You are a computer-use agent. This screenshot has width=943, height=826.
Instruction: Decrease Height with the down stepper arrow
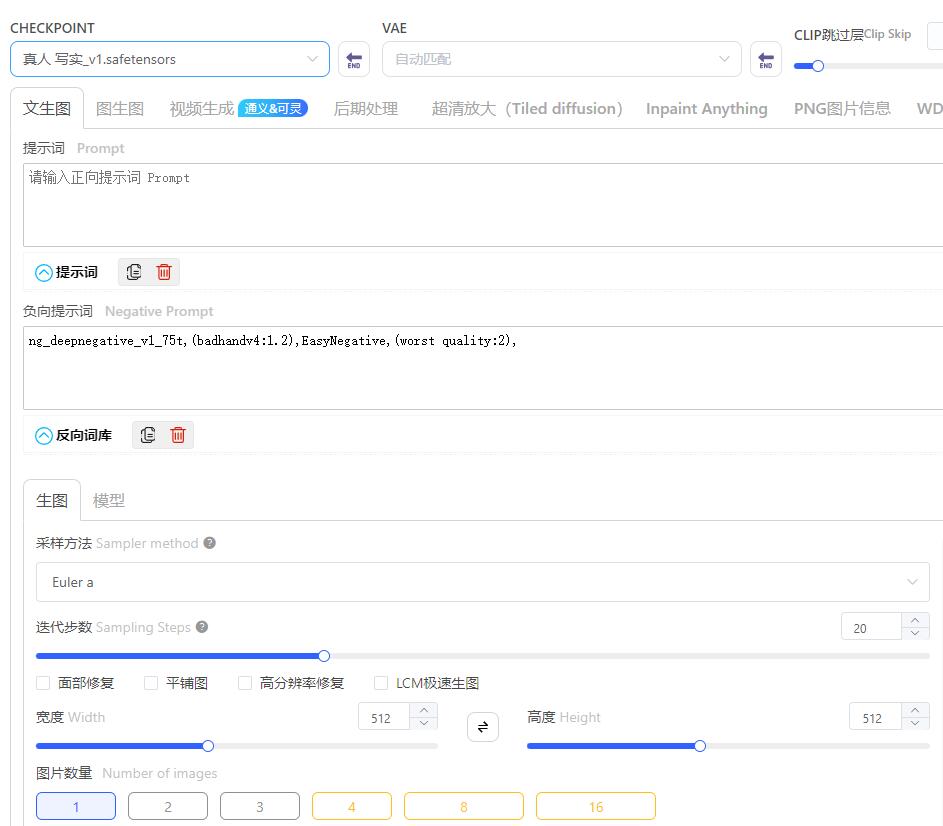coord(915,723)
